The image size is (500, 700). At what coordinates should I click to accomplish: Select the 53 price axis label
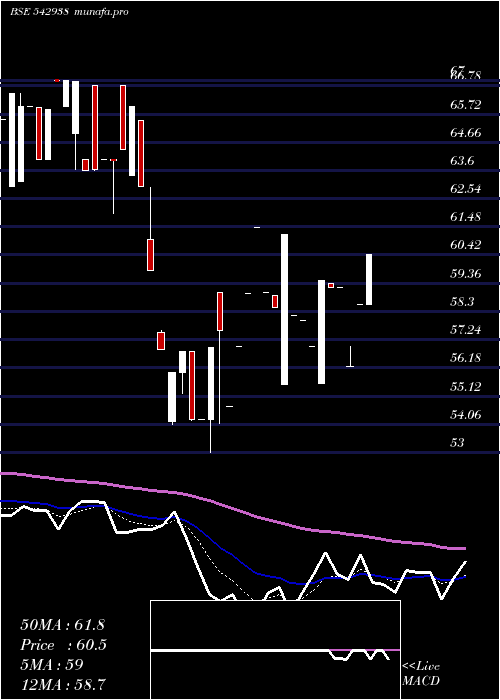click(458, 443)
